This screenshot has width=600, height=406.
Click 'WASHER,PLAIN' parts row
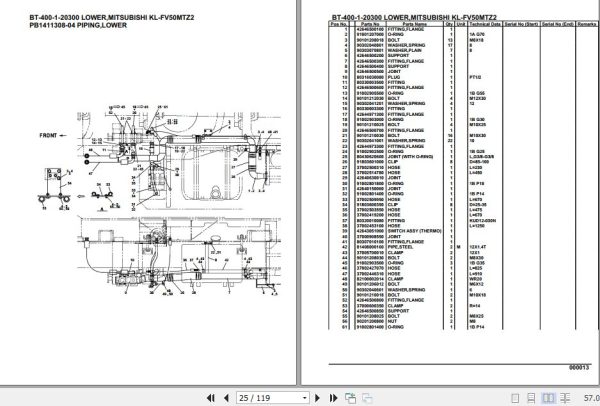pyautogui.click(x=463, y=50)
